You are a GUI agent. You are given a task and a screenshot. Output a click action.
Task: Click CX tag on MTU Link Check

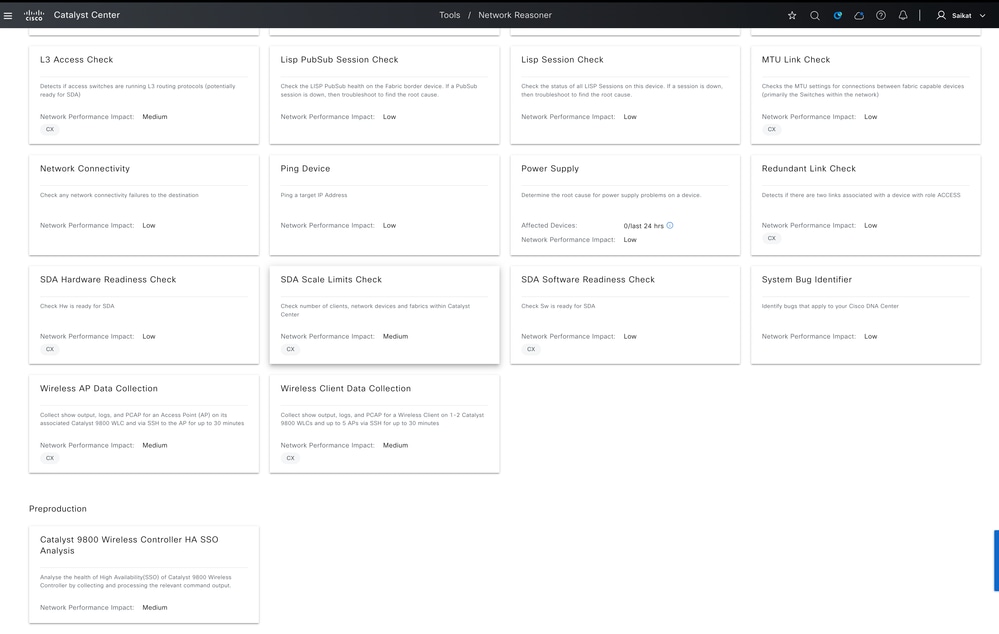point(772,129)
